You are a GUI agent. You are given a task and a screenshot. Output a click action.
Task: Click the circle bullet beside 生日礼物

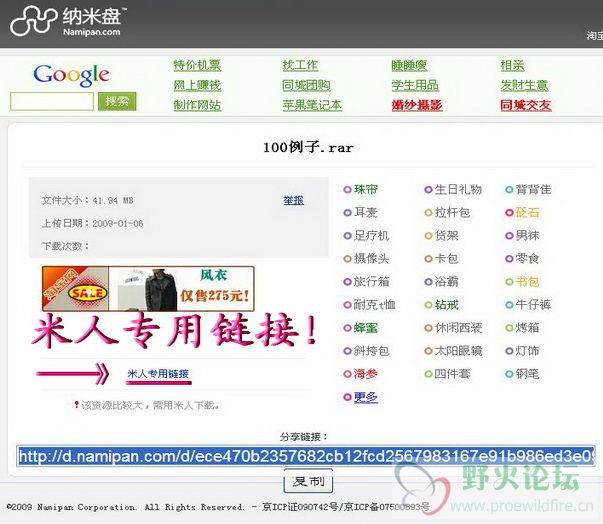tap(428, 190)
